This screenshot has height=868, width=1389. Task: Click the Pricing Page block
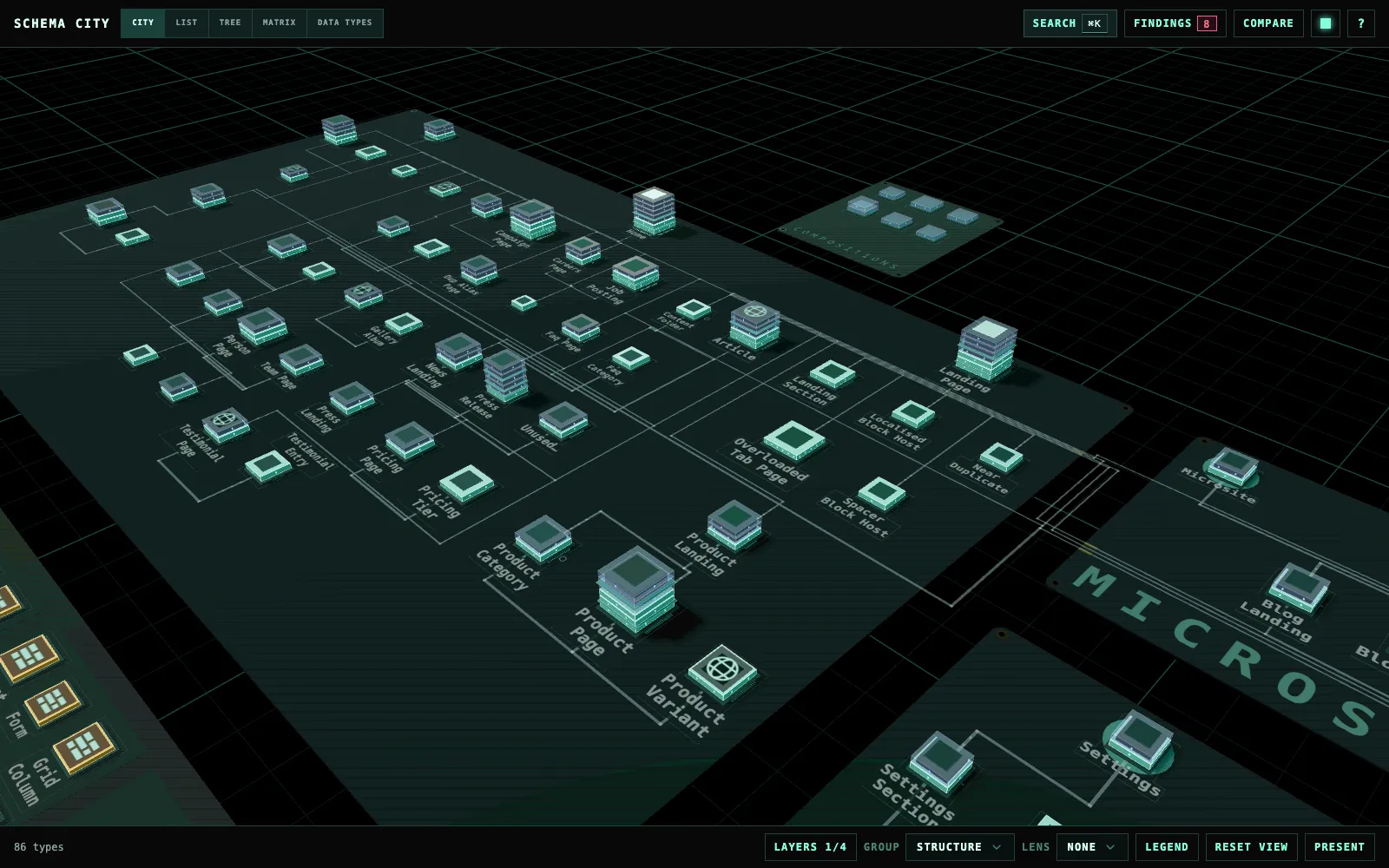tap(410, 439)
